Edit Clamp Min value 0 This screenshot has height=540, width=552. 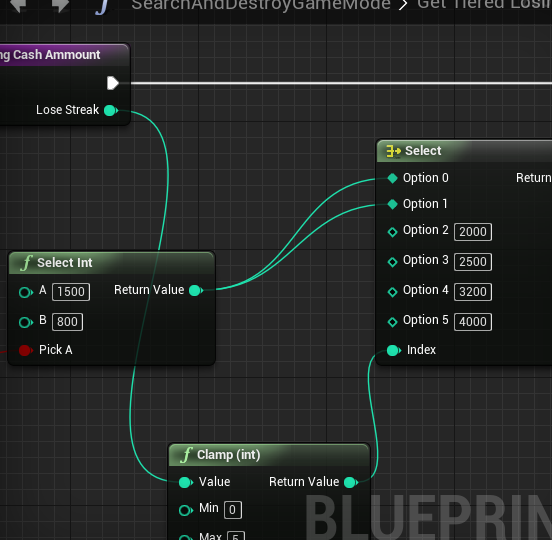[x=233, y=510]
